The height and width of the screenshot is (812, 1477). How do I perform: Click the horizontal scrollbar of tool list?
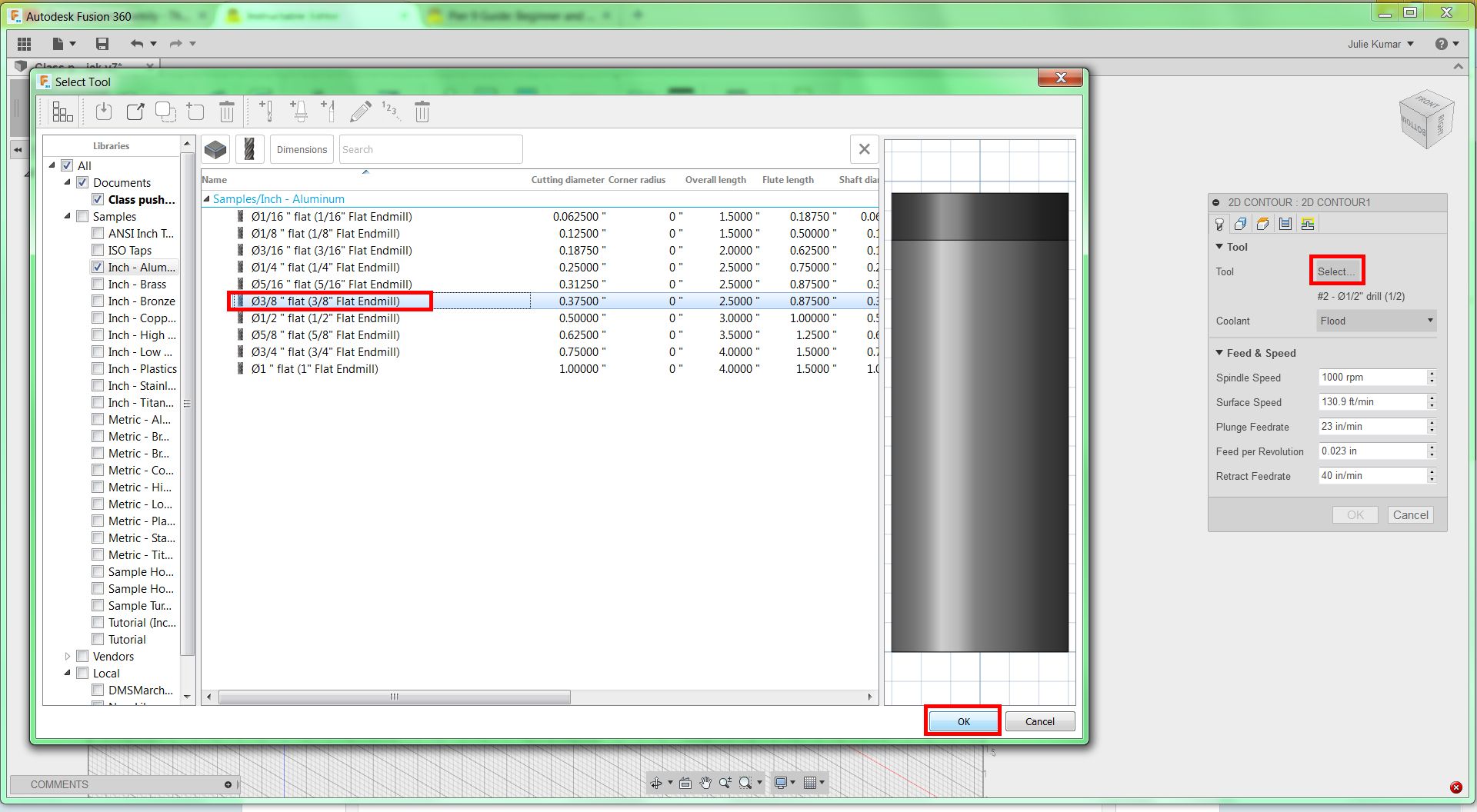coord(394,697)
